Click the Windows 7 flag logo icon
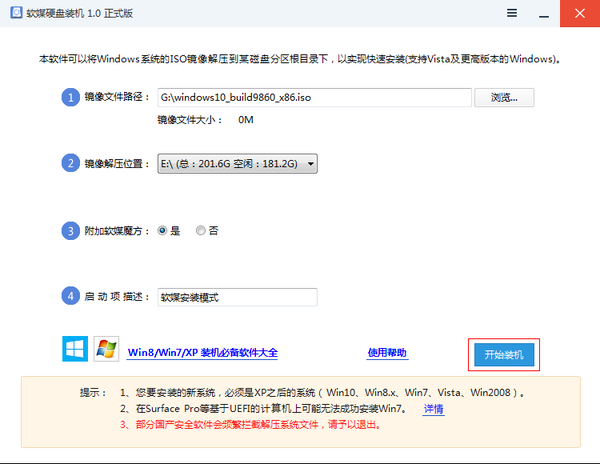Viewport: 600px width, 464px height. [106, 349]
